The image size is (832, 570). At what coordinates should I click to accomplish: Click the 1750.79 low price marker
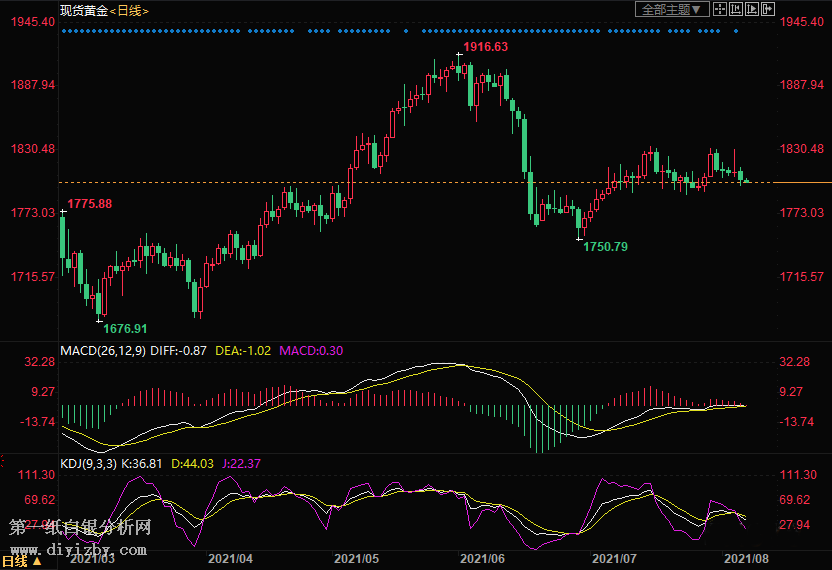605,246
